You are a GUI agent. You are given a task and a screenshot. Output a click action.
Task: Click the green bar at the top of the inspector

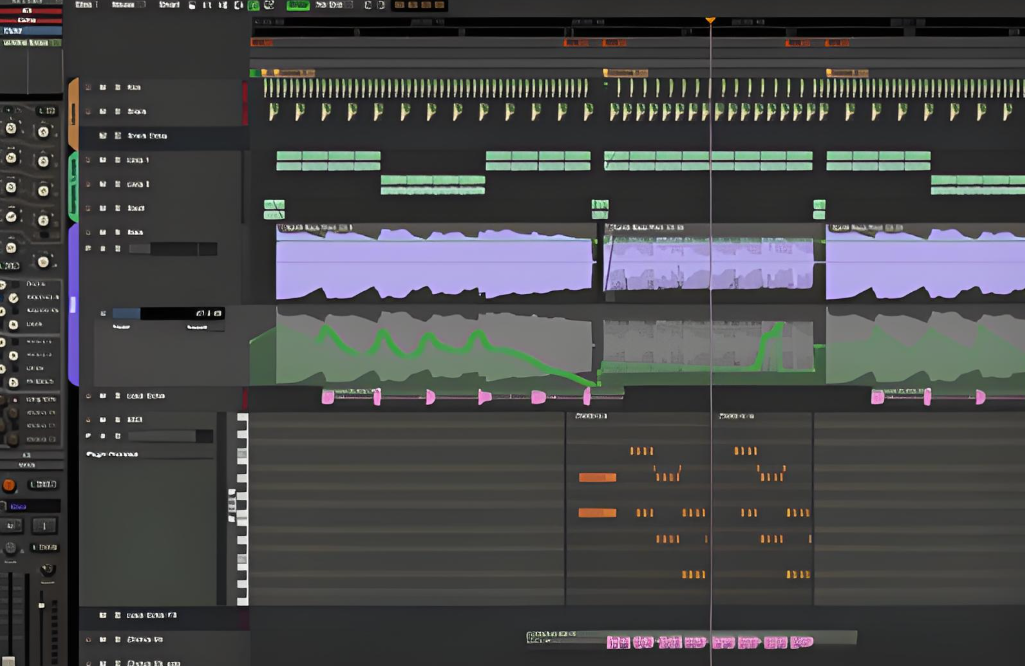(x=31, y=42)
